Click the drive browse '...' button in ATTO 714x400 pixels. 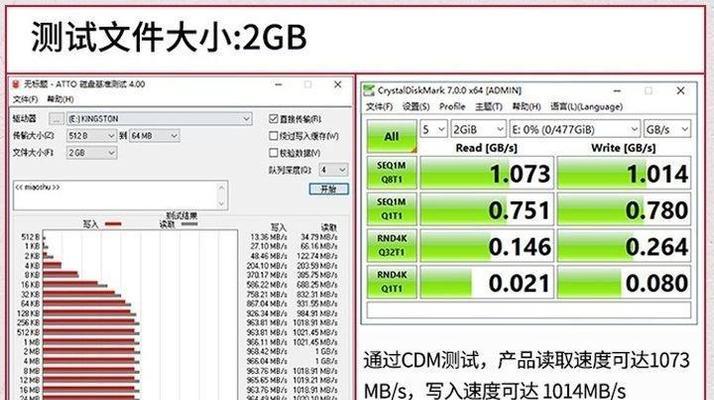coord(56,119)
